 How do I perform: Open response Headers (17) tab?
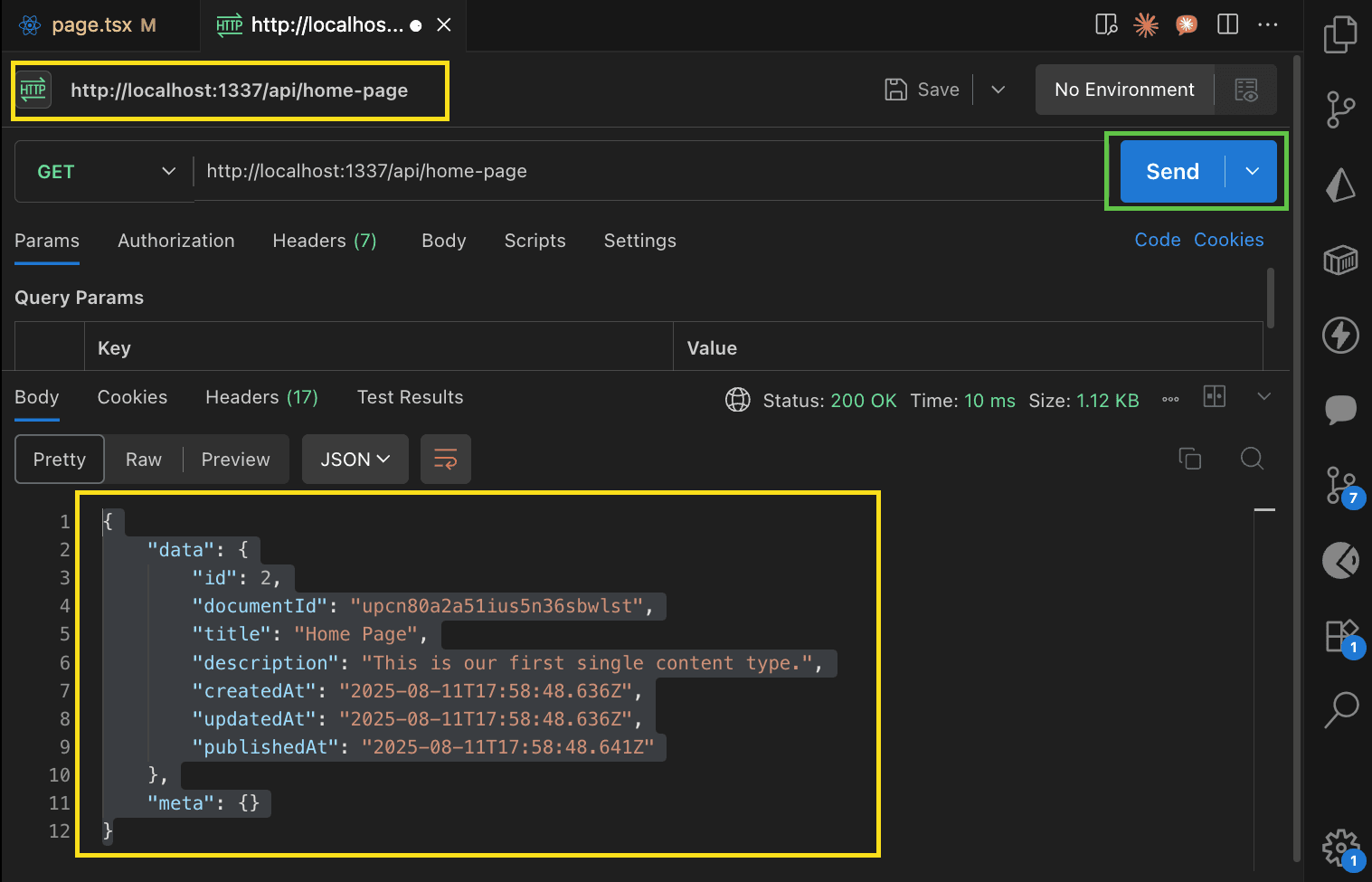261,397
